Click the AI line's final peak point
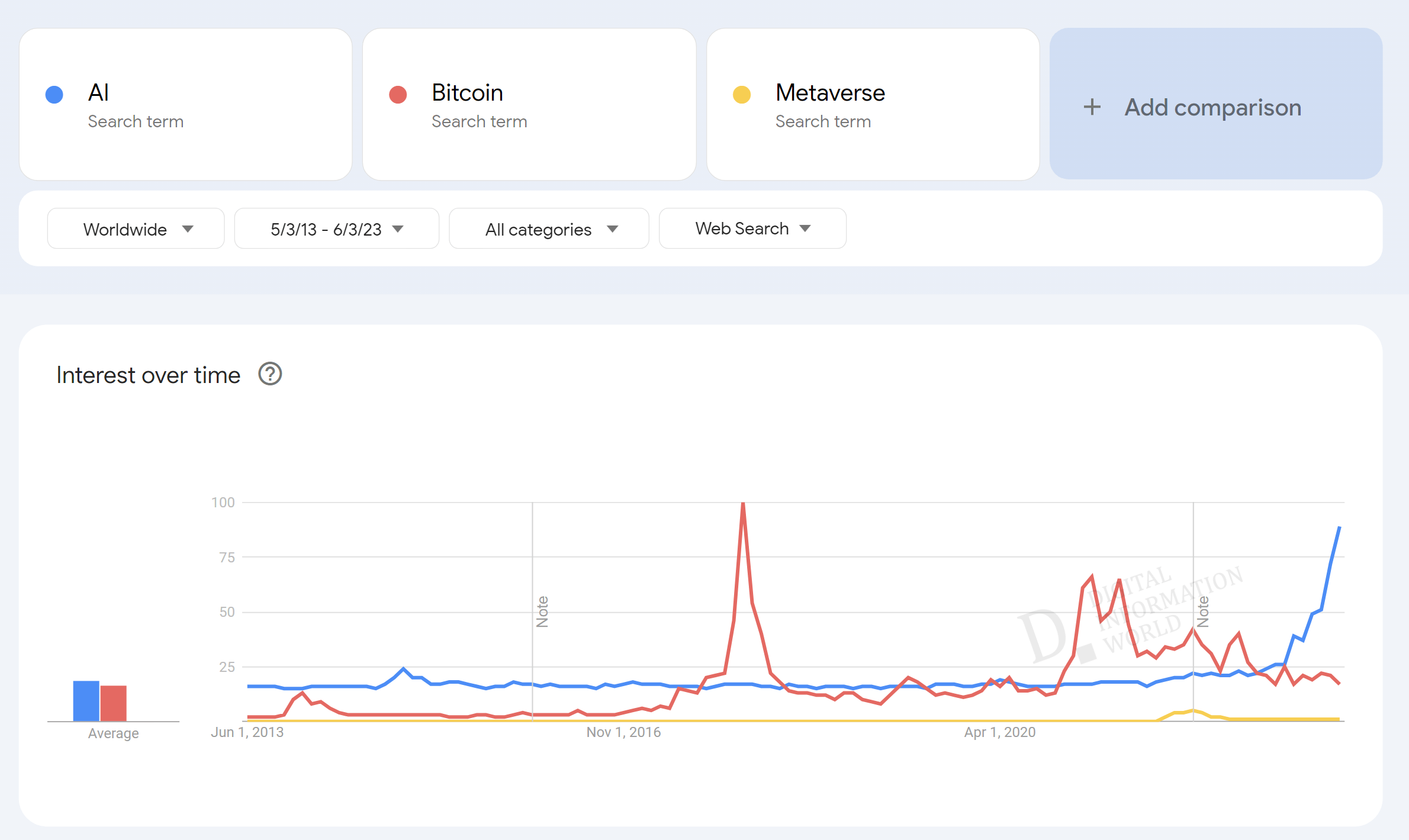The image size is (1409, 840). click(1339, 527)
